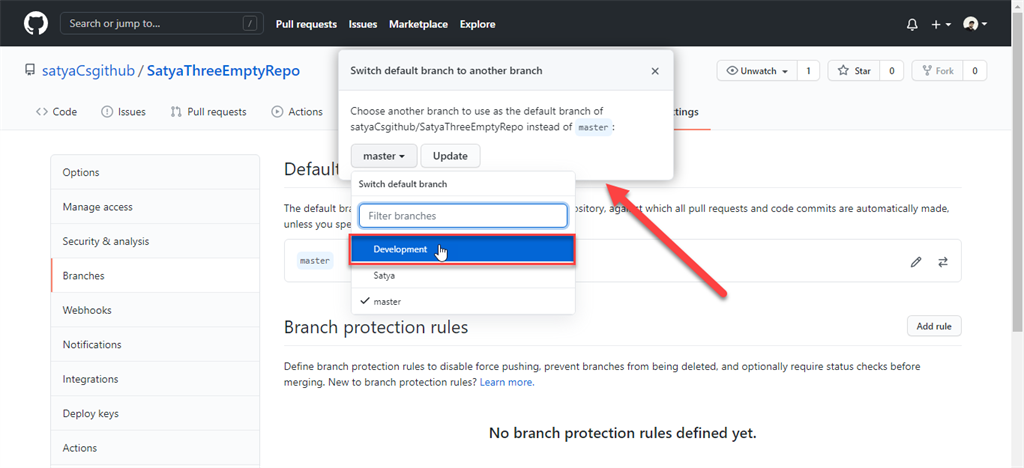The height and width of the screenshot is (468, 1024).
Task: Open Manage access in sidebar
Action: tap(155, 207)
